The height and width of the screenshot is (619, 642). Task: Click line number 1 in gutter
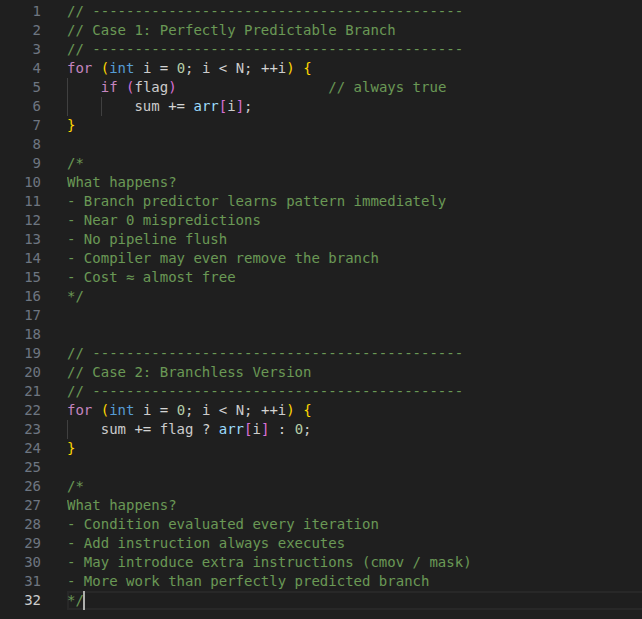37,11
